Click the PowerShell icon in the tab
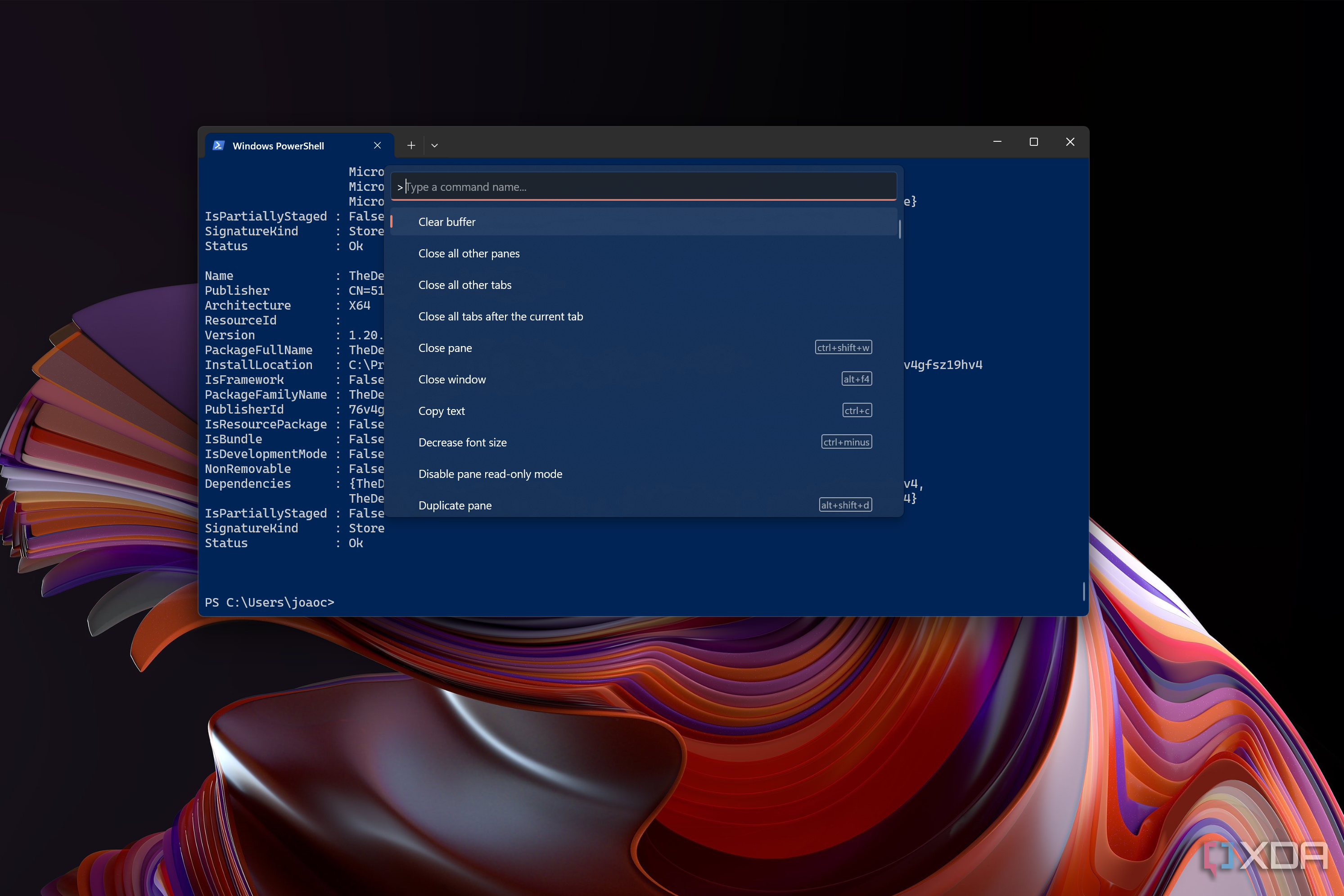This screenshot has height=896, width=1344. click(218, 146)
